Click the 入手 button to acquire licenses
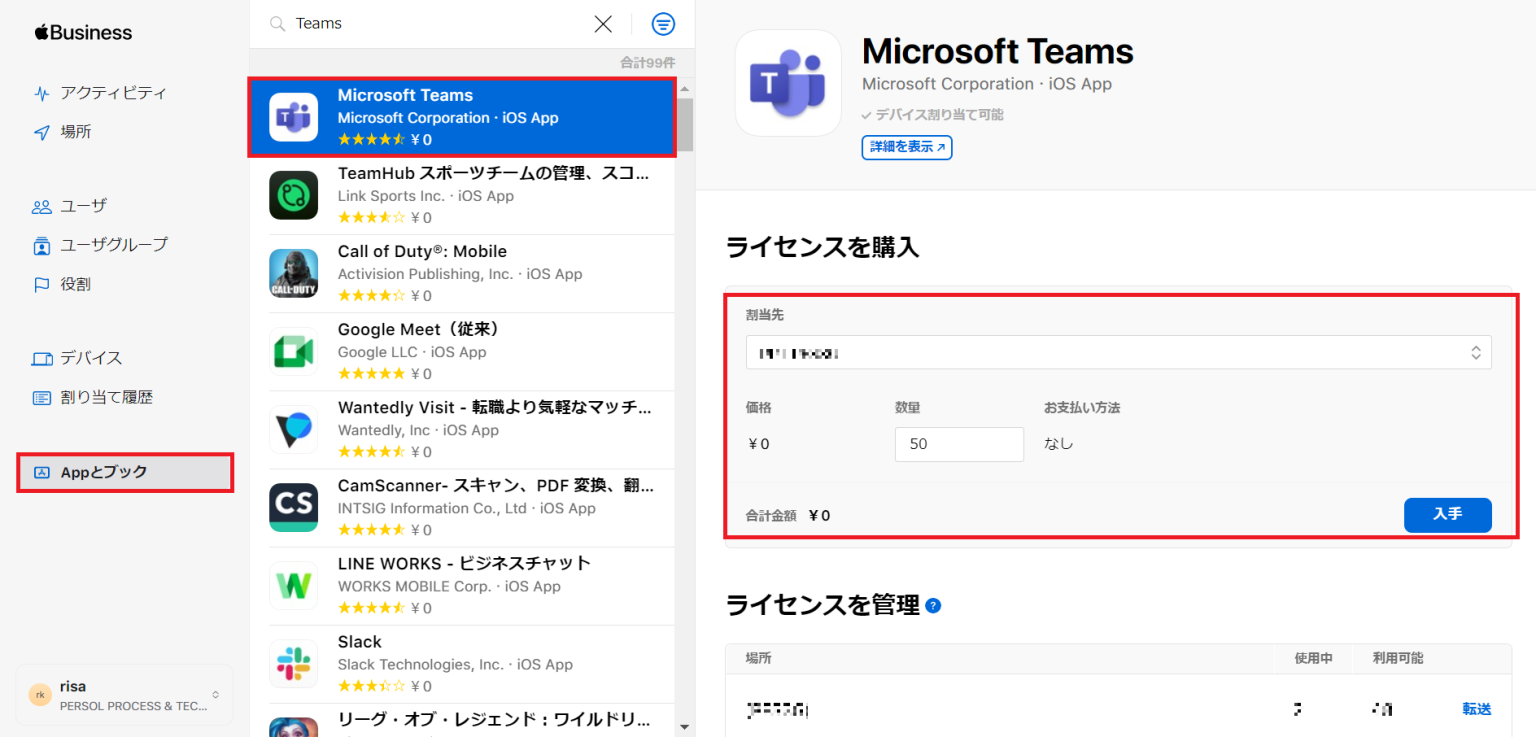The image size is (1536, 737). 1447,515
